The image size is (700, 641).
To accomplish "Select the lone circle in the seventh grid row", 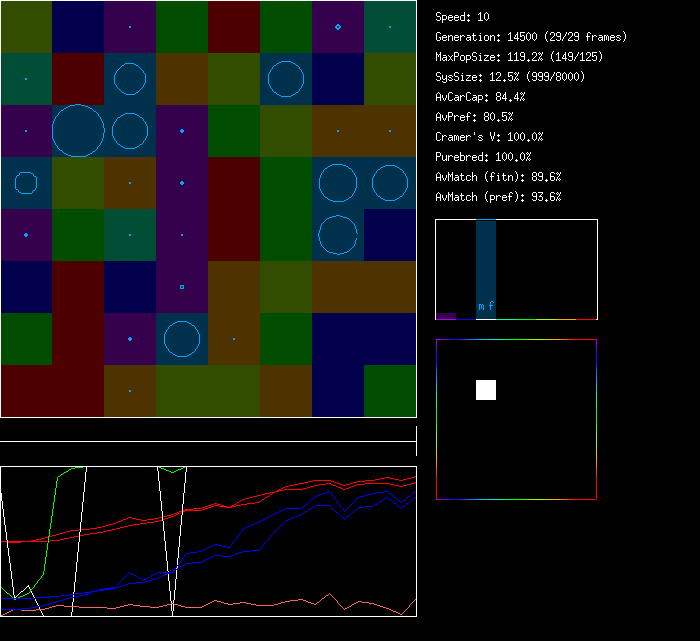I will [x=182, y=339].
